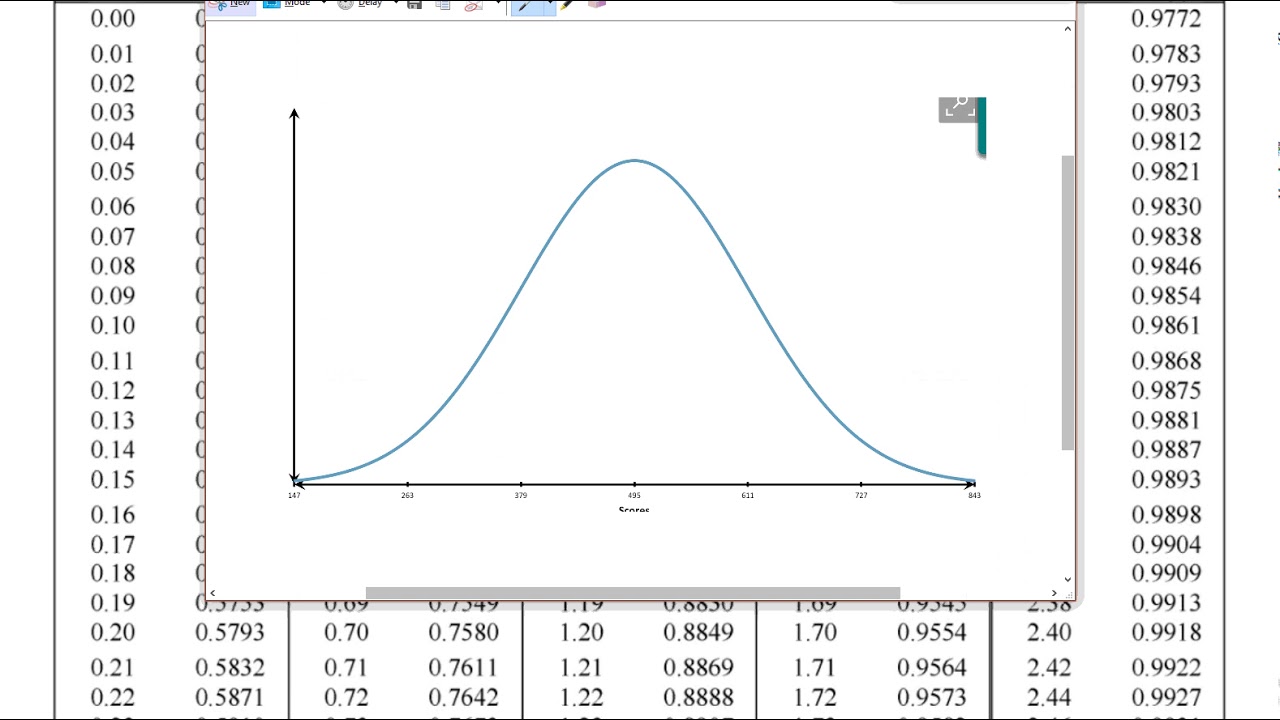This screenshot has height=720, width=1280.
Task: Click z value 0.10 in left column
Action: (x=112, y=326)
